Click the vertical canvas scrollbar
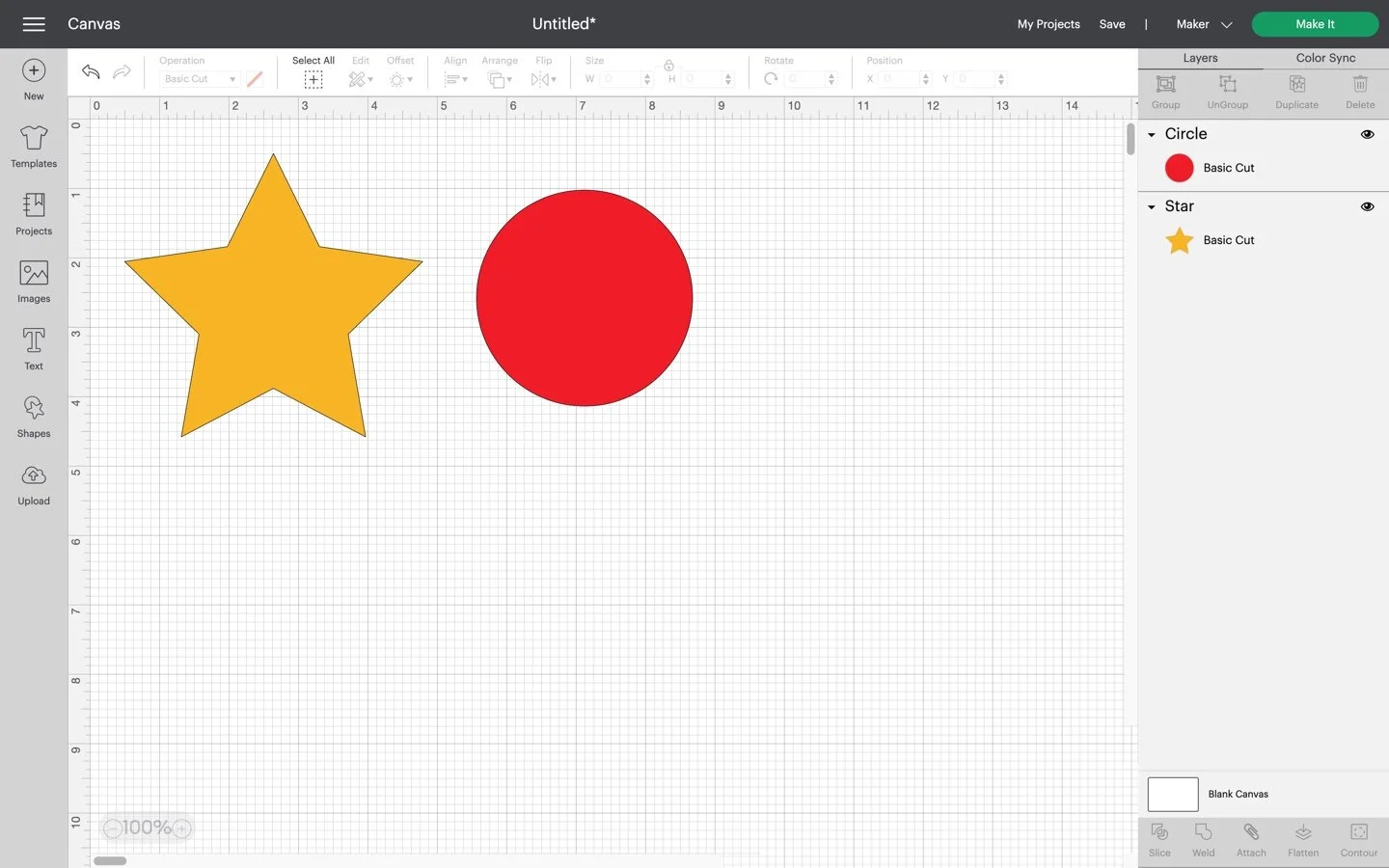Screen dimensions: 1389x868 [1130, 139]
